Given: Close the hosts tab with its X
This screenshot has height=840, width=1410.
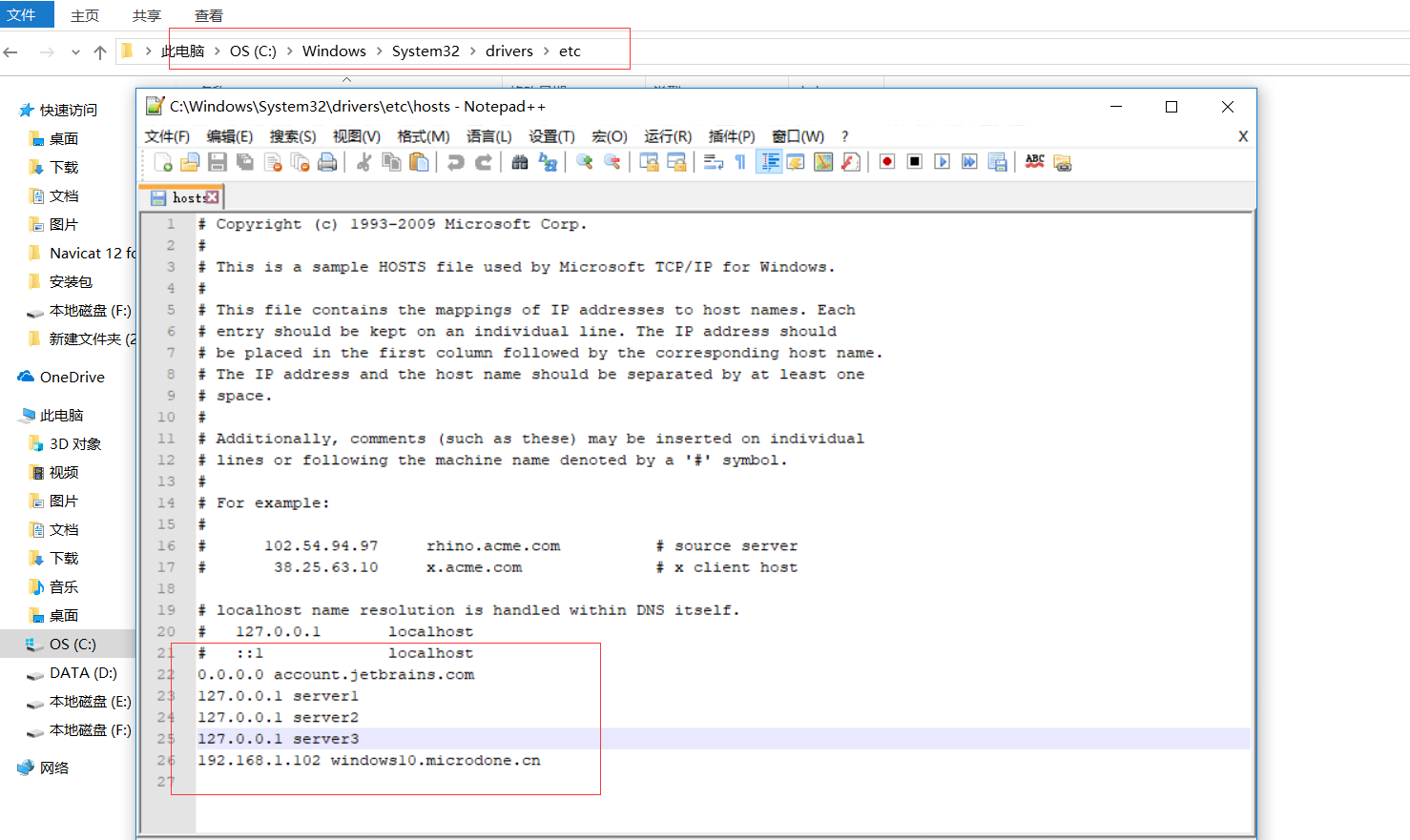Looking at the screenshot, I should coord(212,197).
